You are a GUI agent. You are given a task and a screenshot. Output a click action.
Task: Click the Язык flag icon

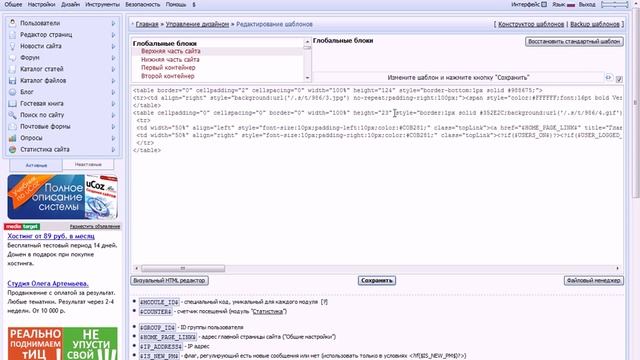tap(571, 5)
